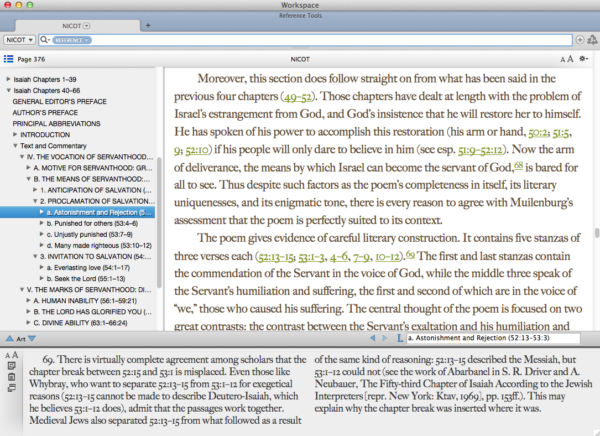Open footnote 68 superscript
Viewport: 600px width, 436px height.
pyautogui.click(x=518, y=165)
